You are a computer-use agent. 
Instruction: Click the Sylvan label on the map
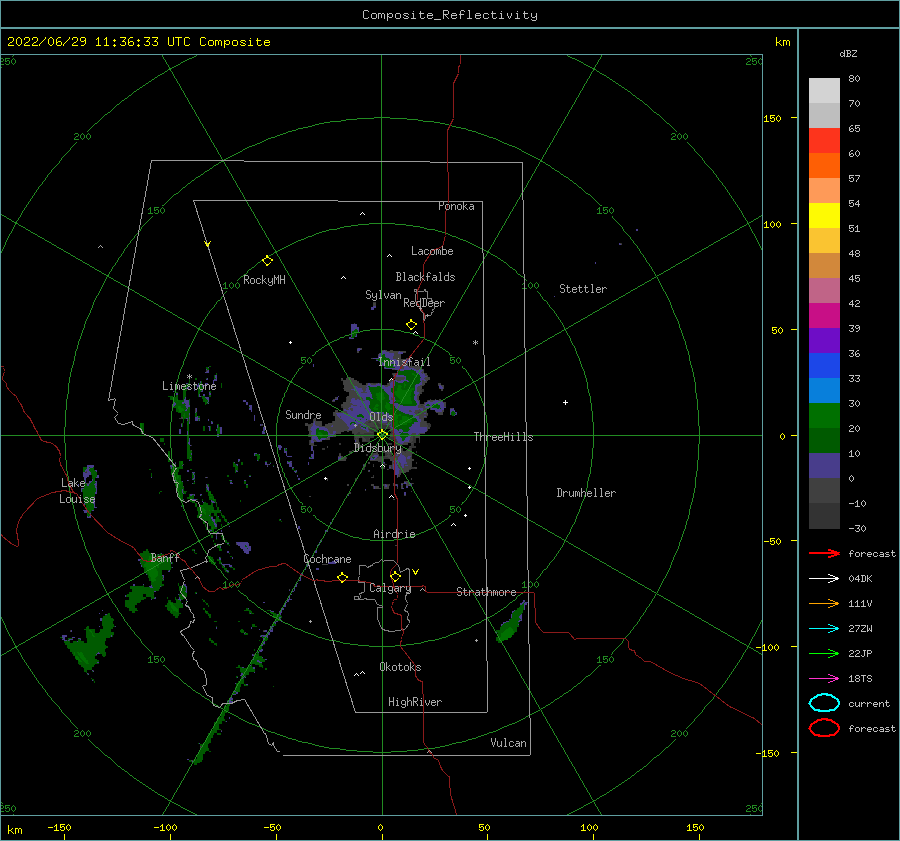click(x=383, y=295)
